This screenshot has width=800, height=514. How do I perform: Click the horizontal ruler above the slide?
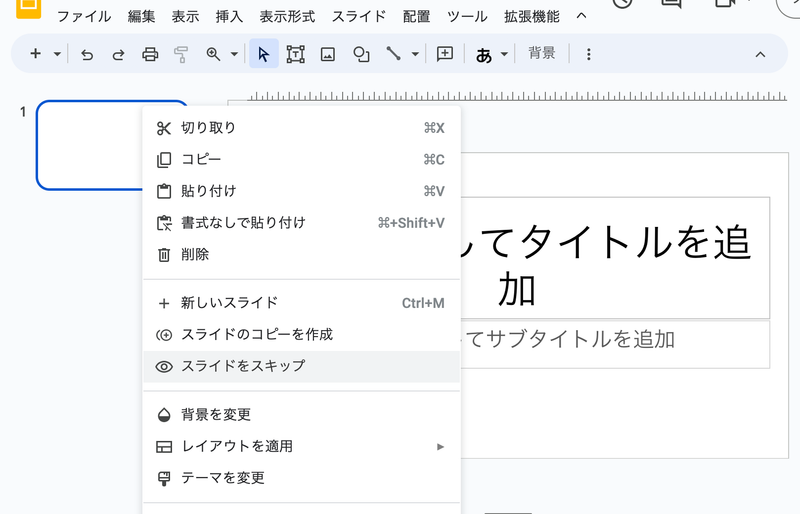pos(517,96)
